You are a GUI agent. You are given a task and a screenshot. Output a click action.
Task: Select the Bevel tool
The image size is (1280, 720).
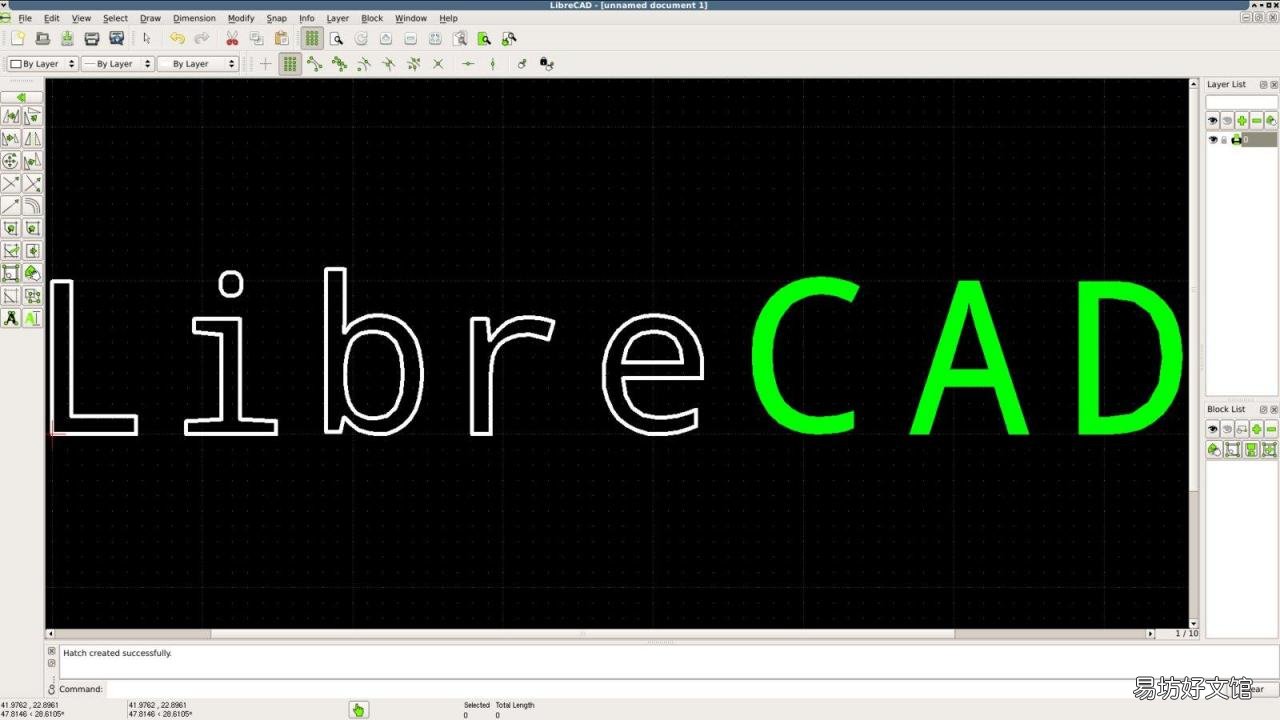11,228
